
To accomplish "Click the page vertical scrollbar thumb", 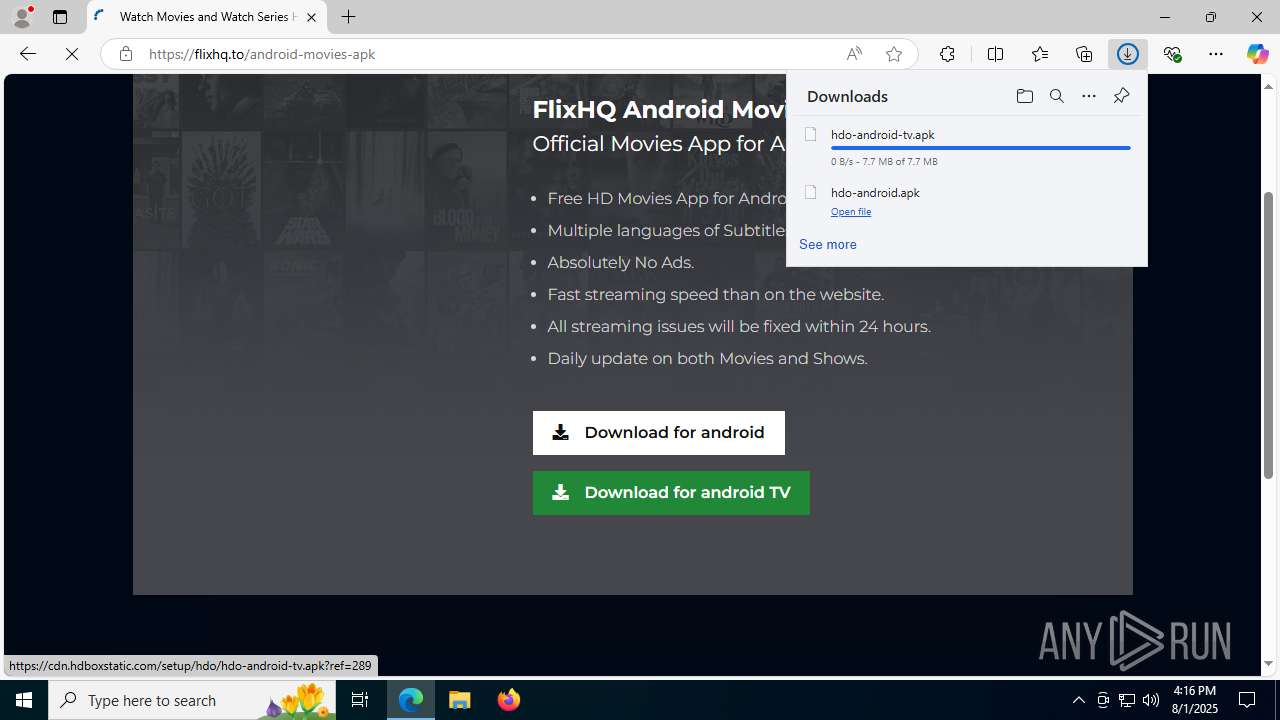I will coord(1268,335).
